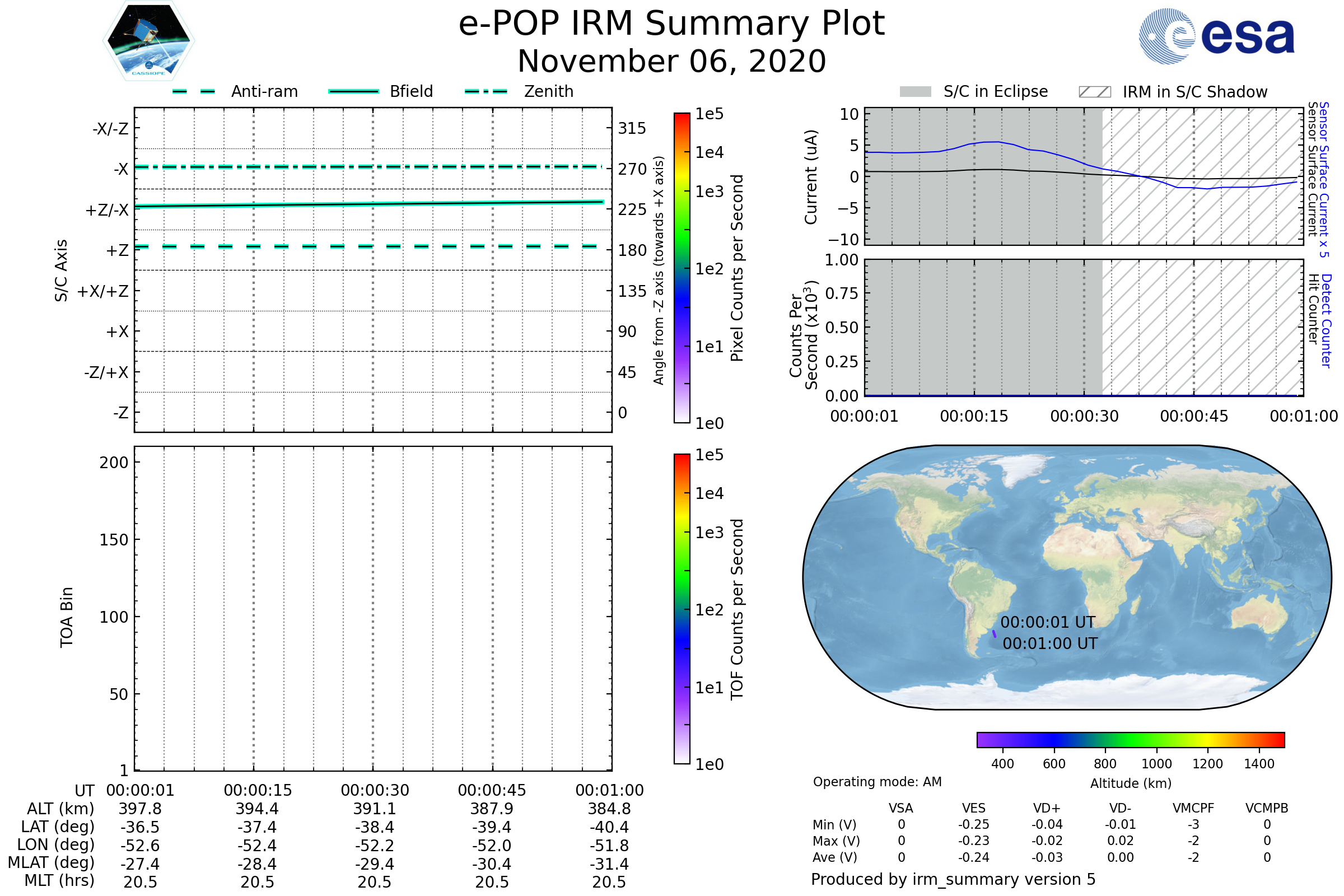Click the Bfield solid legend line
The image size is (1344, 896).
pos(353,91)
